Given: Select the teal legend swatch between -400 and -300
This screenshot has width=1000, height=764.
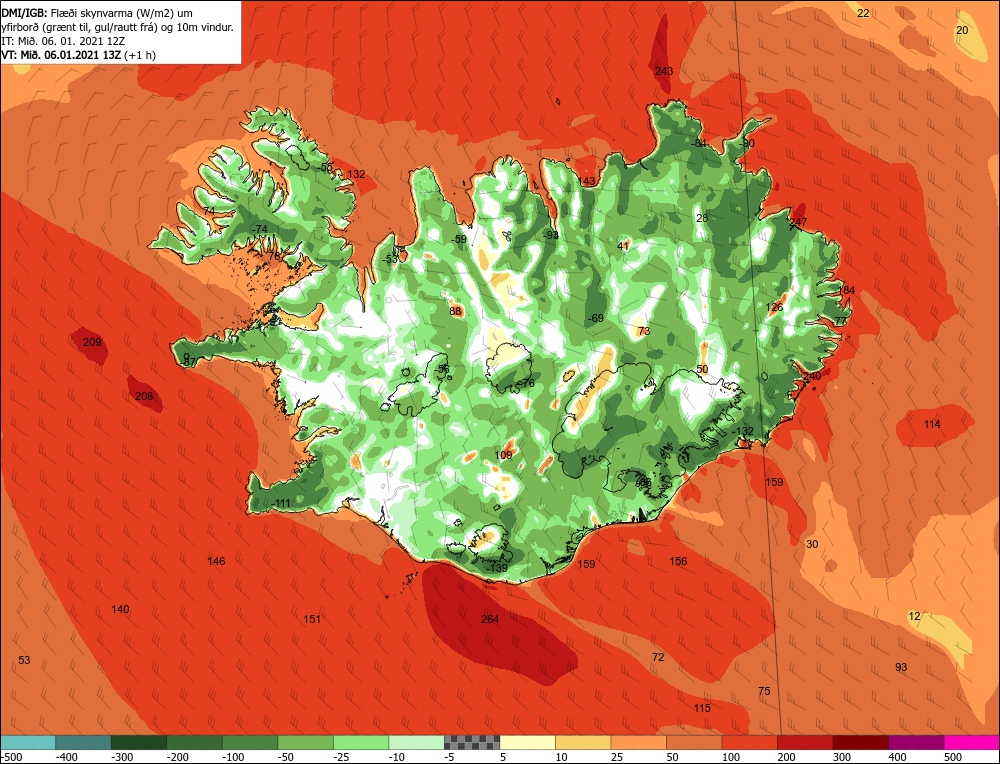Looking at the screenshot, I should tap(84, 742).
